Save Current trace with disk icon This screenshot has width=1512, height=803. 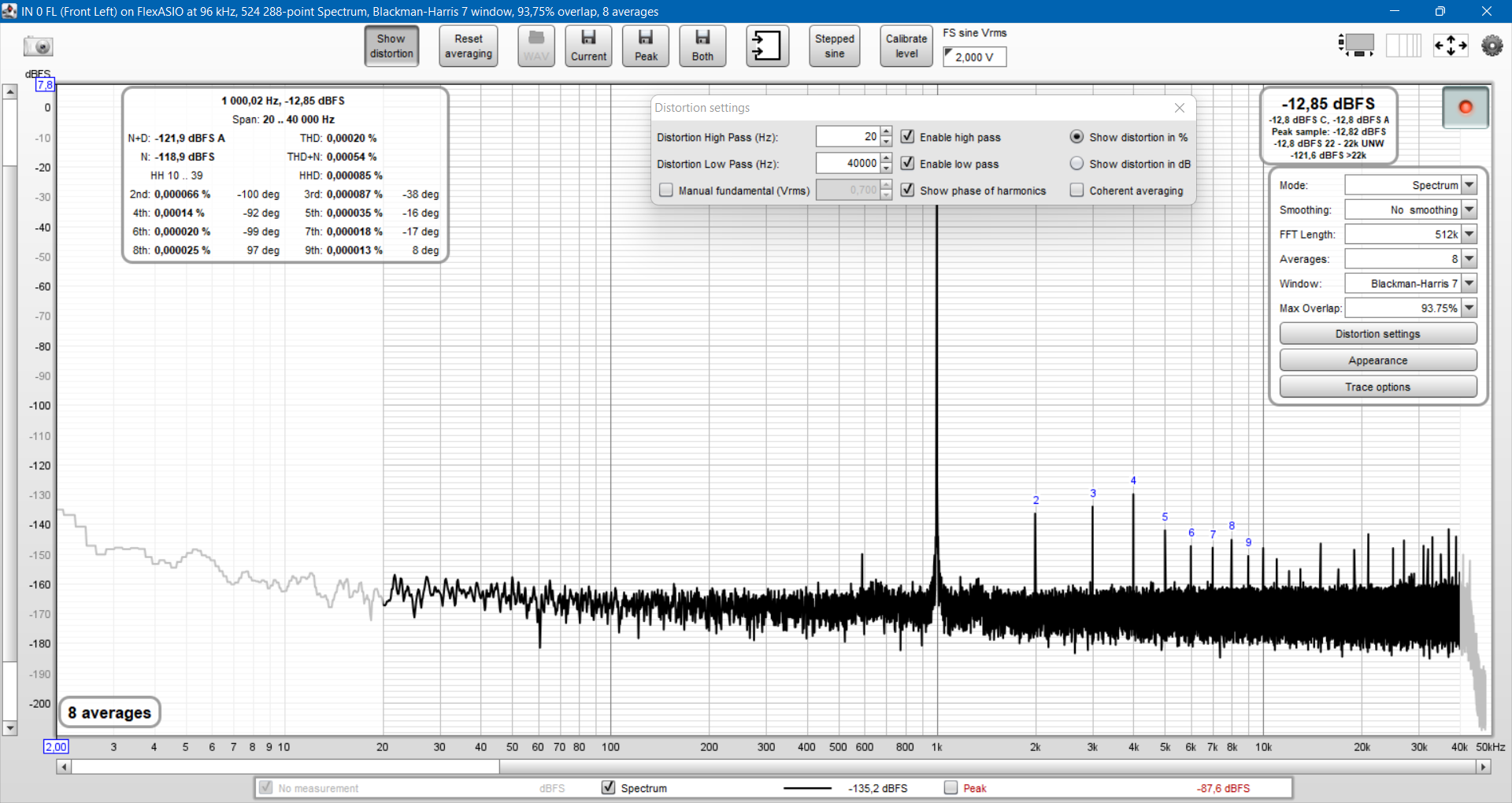588,46
